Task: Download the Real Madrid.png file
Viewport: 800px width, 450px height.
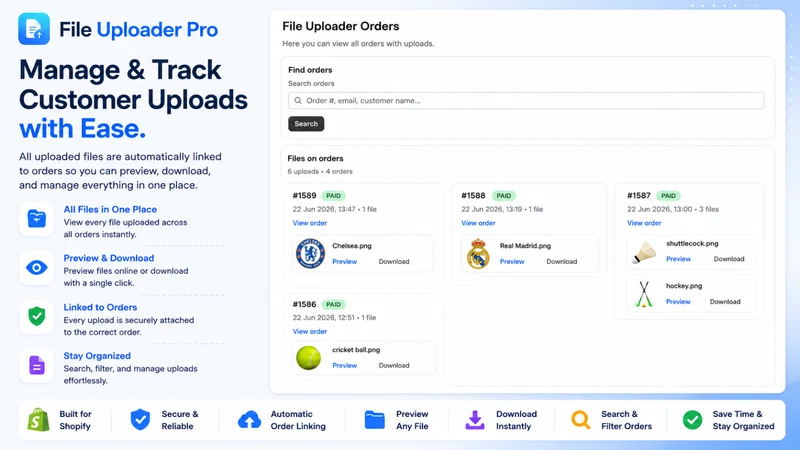Action: click(562, 261)
